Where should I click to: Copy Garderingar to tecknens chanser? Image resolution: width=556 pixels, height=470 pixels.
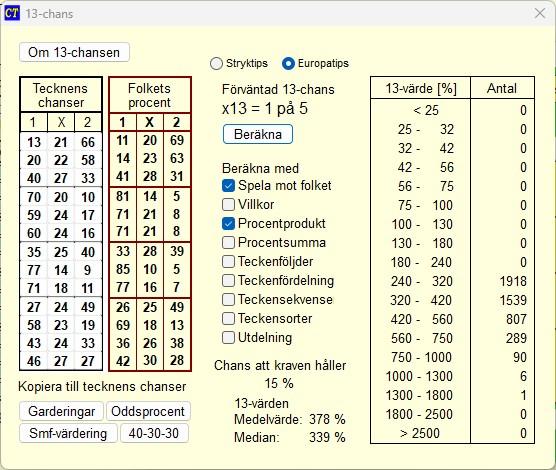point(61,411)
